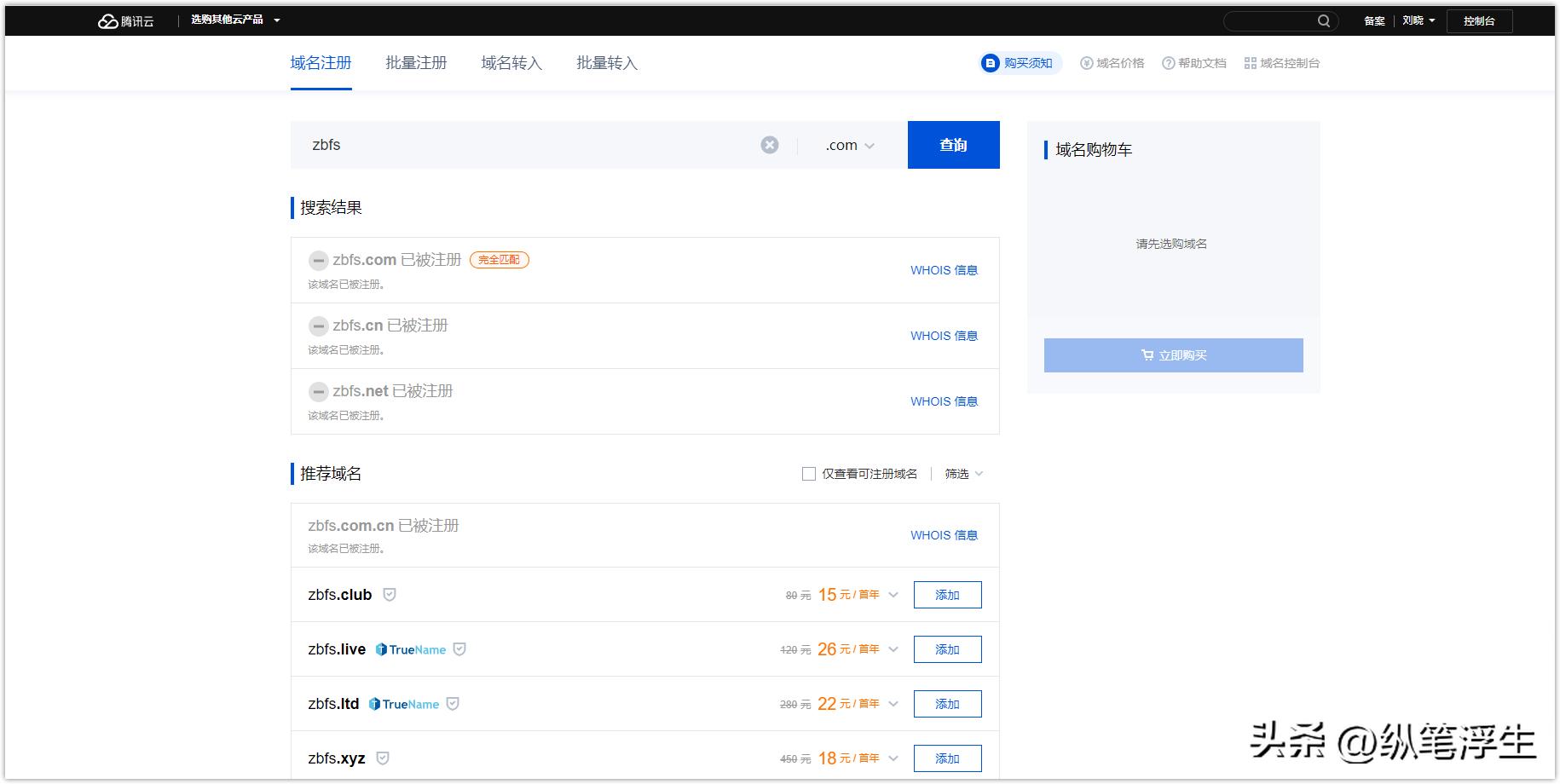1560x784 pixels.
Task: Open 购买须知 via its blue icon
Action: (989, 62)
